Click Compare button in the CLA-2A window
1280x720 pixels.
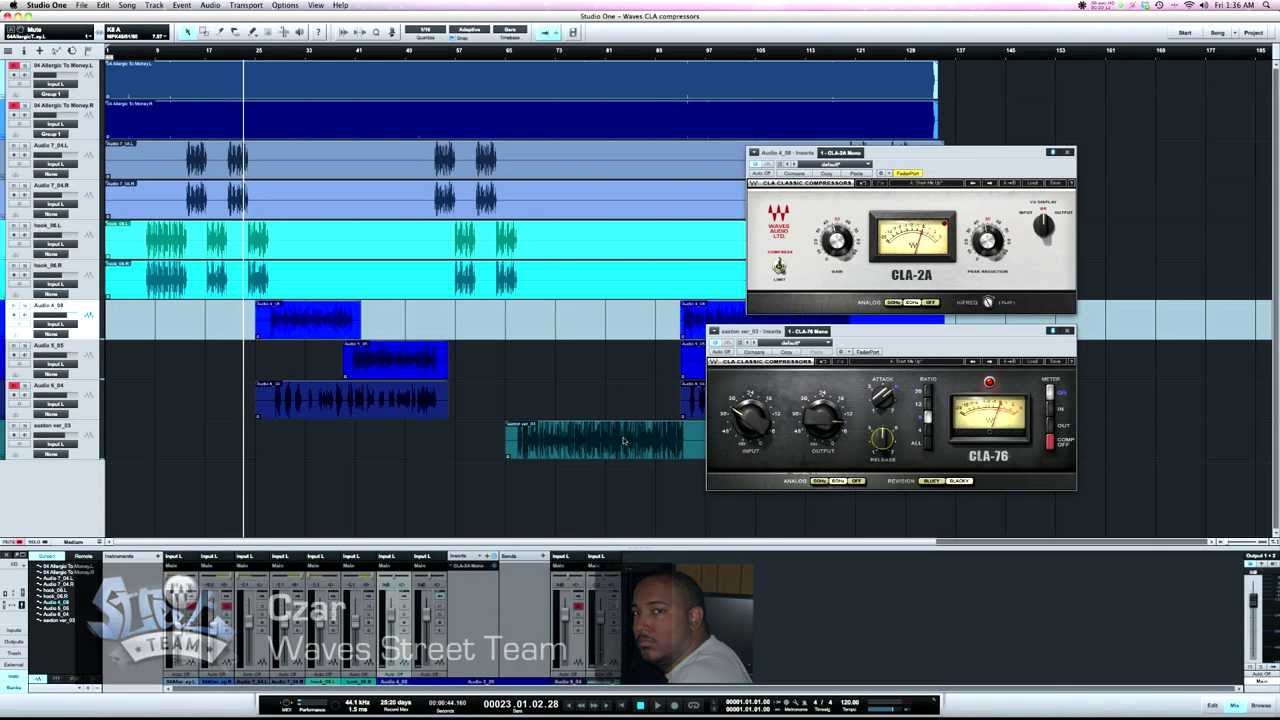tap(794, 174)
